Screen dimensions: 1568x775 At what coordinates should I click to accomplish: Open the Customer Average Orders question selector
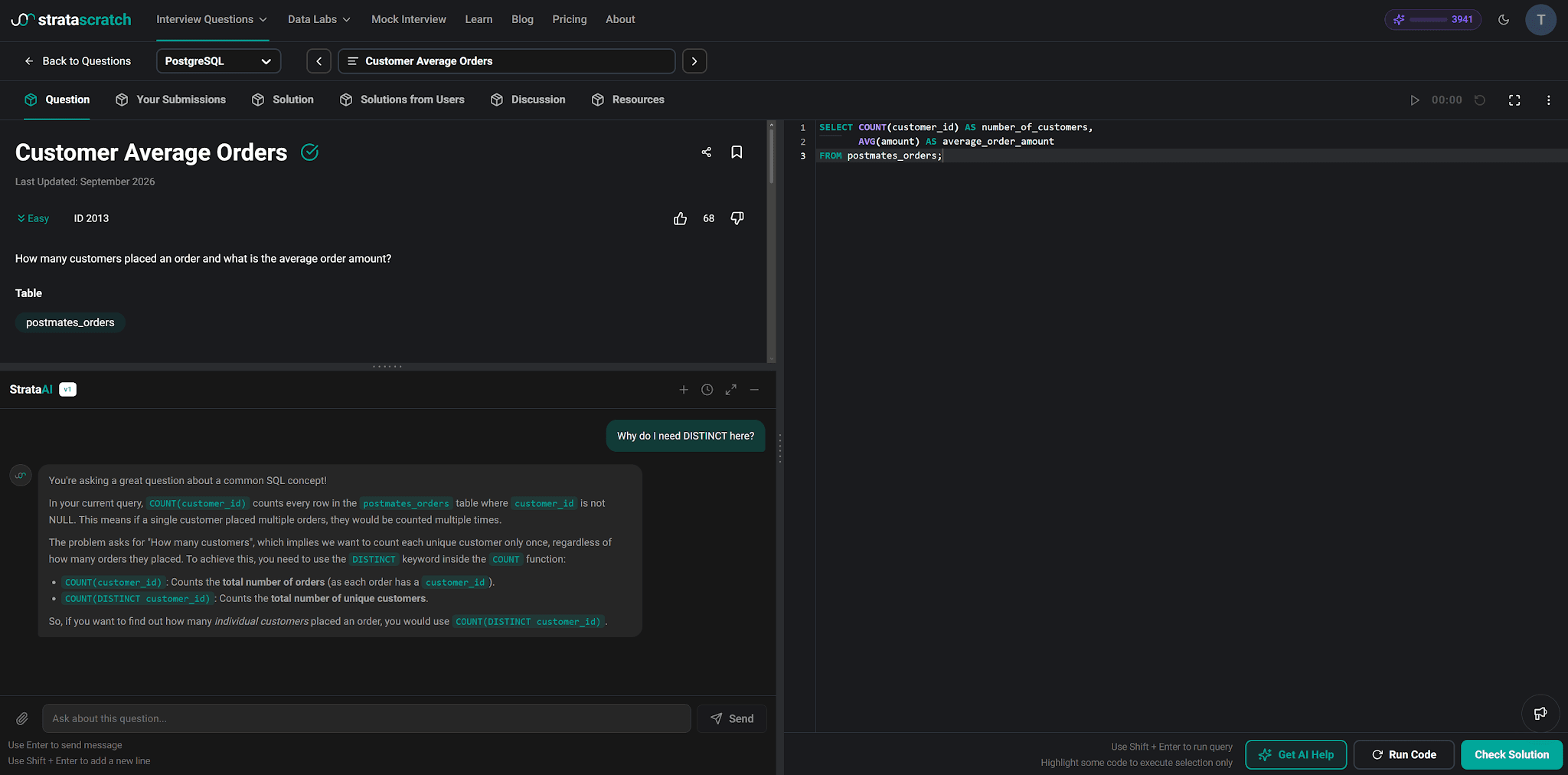(507, 61)
